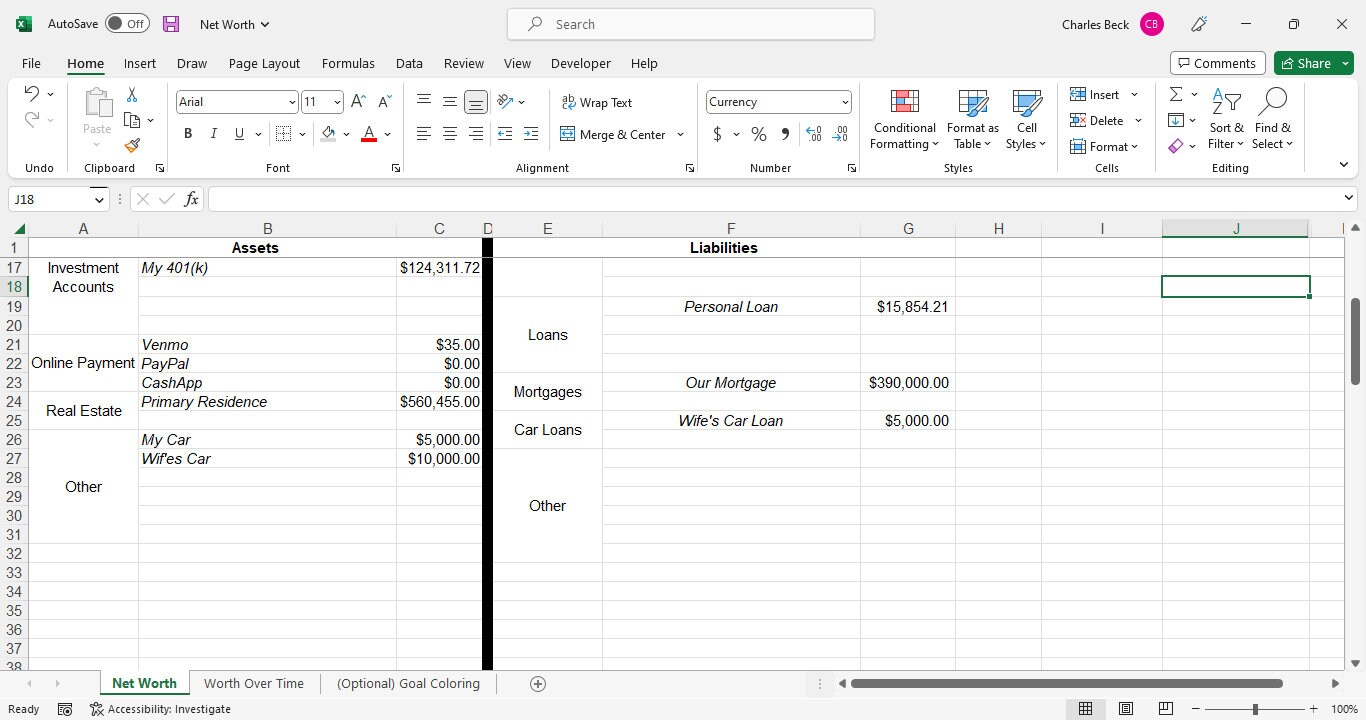Decrease font size with the smaller A icon
The width and height of the screenshot is (1366, 720).
pyautogui.click(x=385, y=102)
